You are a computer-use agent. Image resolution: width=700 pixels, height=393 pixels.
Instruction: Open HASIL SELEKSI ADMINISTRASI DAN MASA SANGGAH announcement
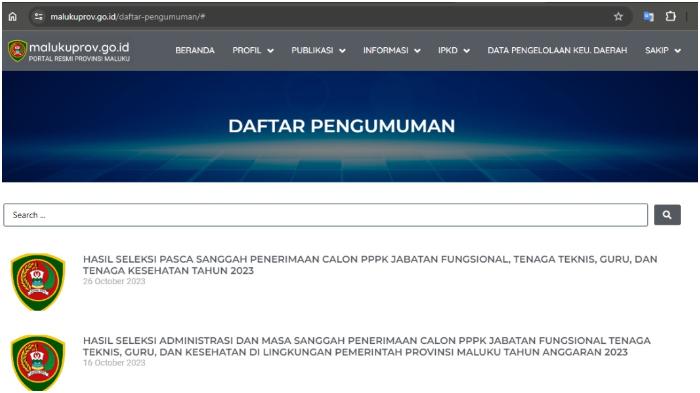[367, 346]
